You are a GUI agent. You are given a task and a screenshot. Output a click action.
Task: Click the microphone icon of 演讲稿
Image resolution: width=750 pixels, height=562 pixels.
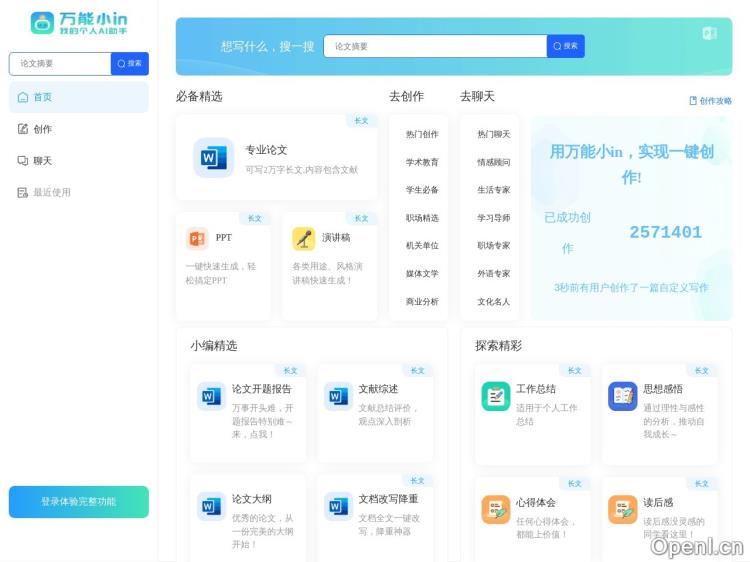click(304, 238)
